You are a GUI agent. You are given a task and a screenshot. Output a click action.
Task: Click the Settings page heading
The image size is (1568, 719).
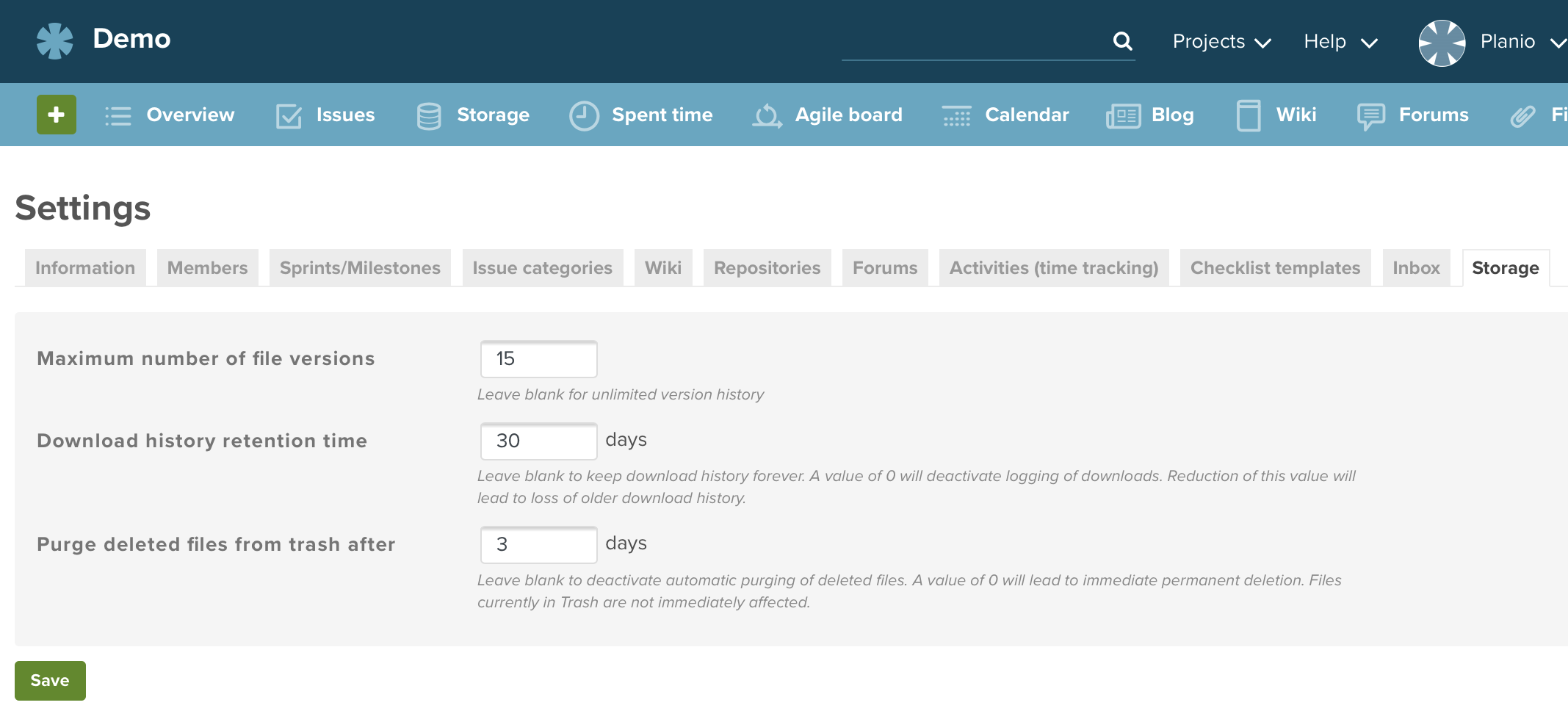82,209
